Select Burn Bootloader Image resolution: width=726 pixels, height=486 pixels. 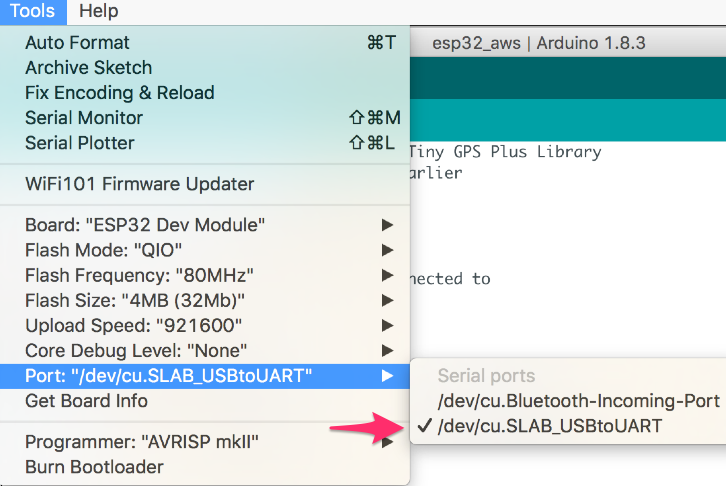pyautogui.click(x=205, y=467)
